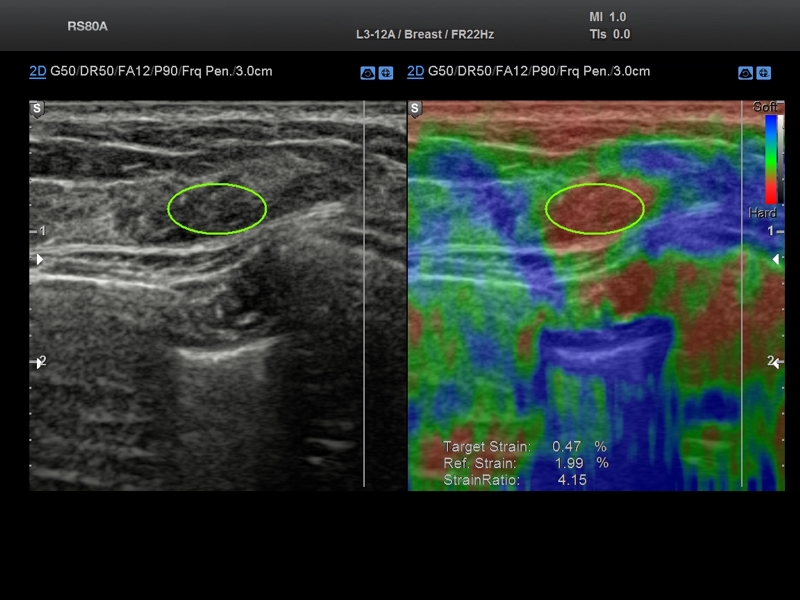Screen dimensions: 800x600
Task: Click the Hard label below color bar
Action: pyautogui.click(x=762, y=212)
